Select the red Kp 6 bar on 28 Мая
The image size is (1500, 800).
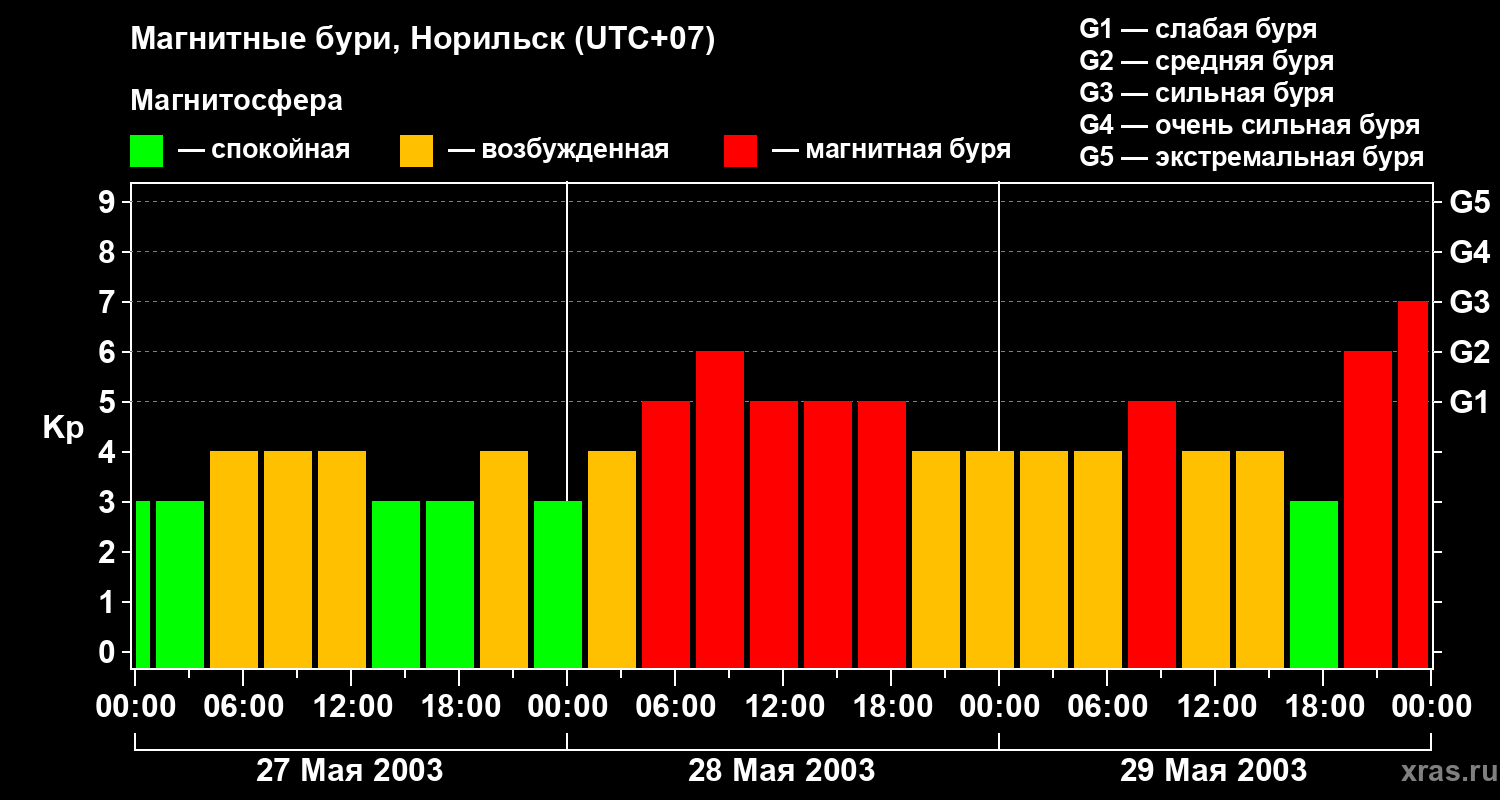[x=720, y=509]
